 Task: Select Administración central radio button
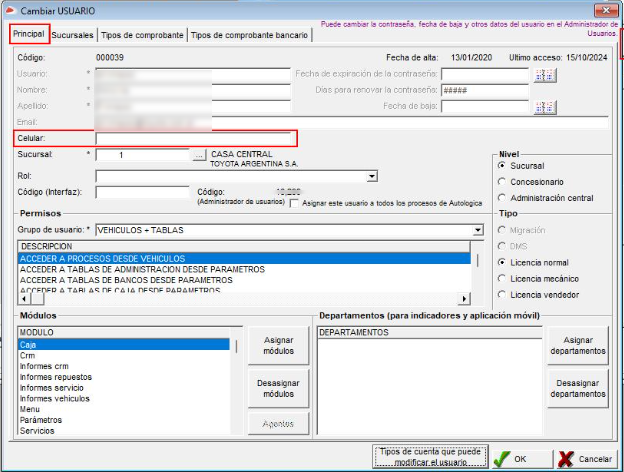click(x=502, y=197)
